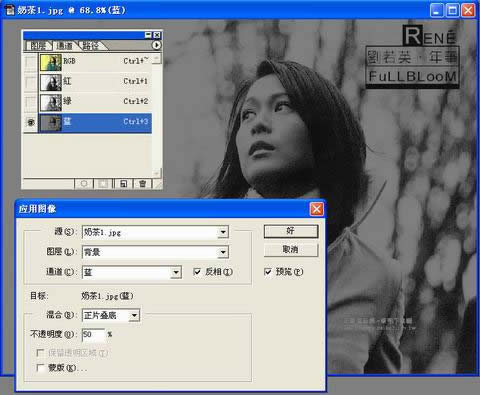Open channels panel flyout menu arrow
Screen dimensions: 480x395
(156, 45)
